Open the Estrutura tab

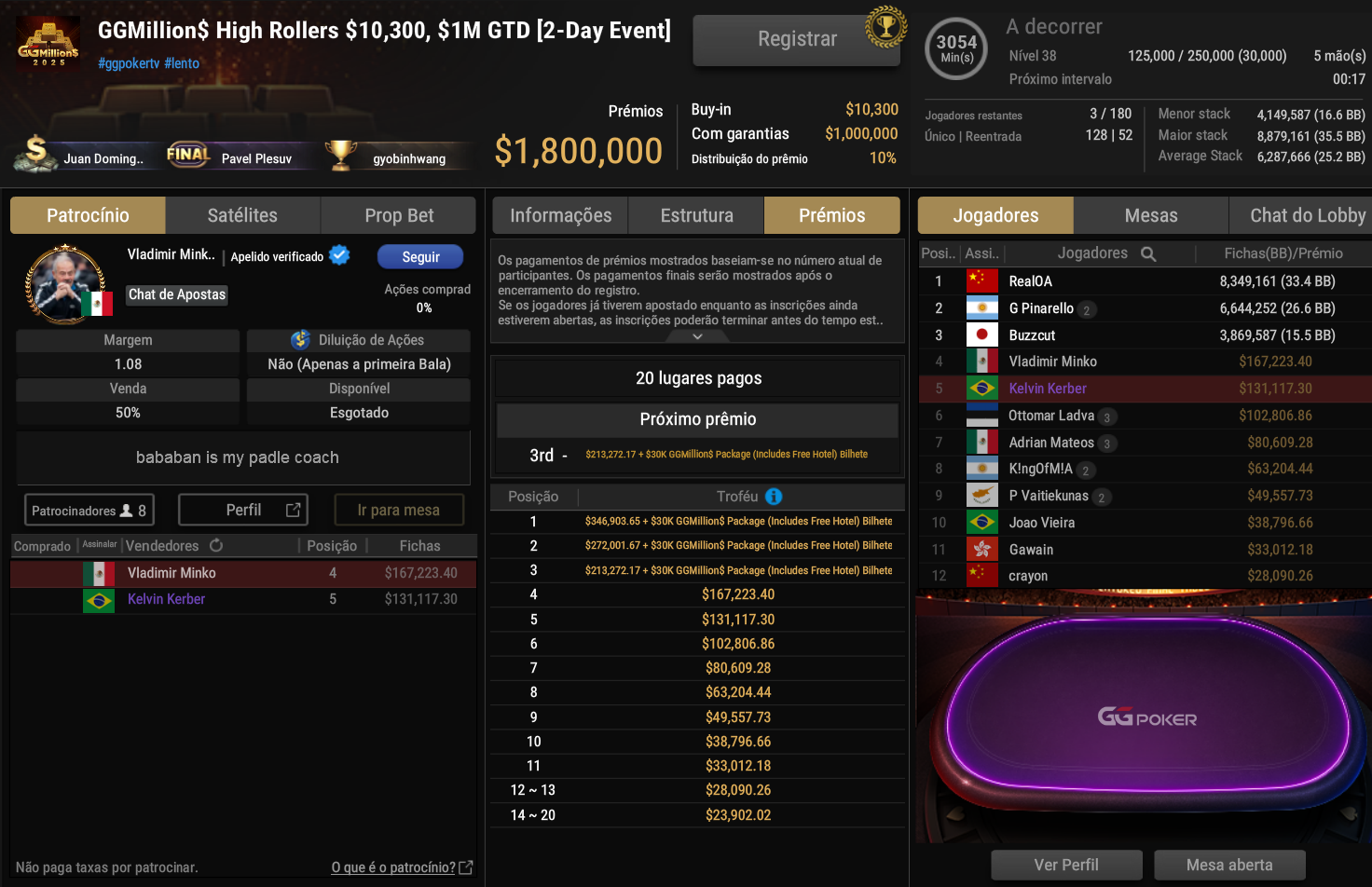point(696,215)
